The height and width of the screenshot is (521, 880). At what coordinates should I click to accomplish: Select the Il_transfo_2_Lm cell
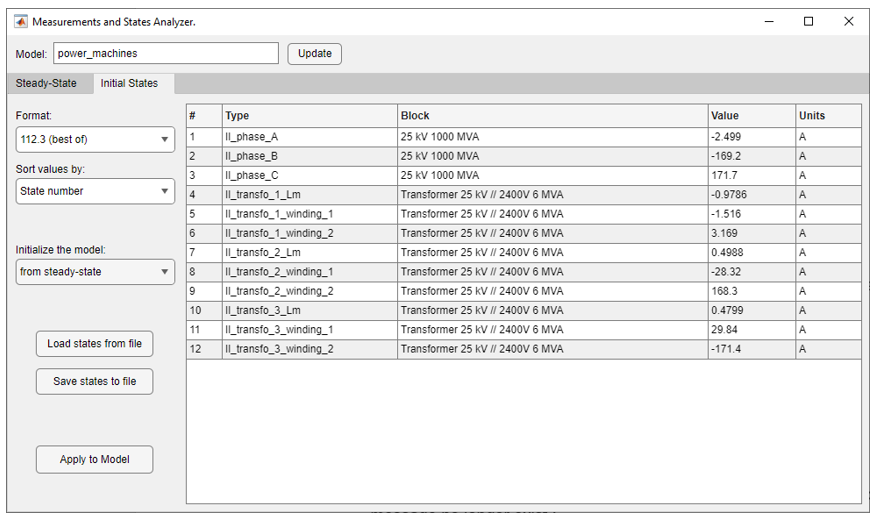pos(310,253)
